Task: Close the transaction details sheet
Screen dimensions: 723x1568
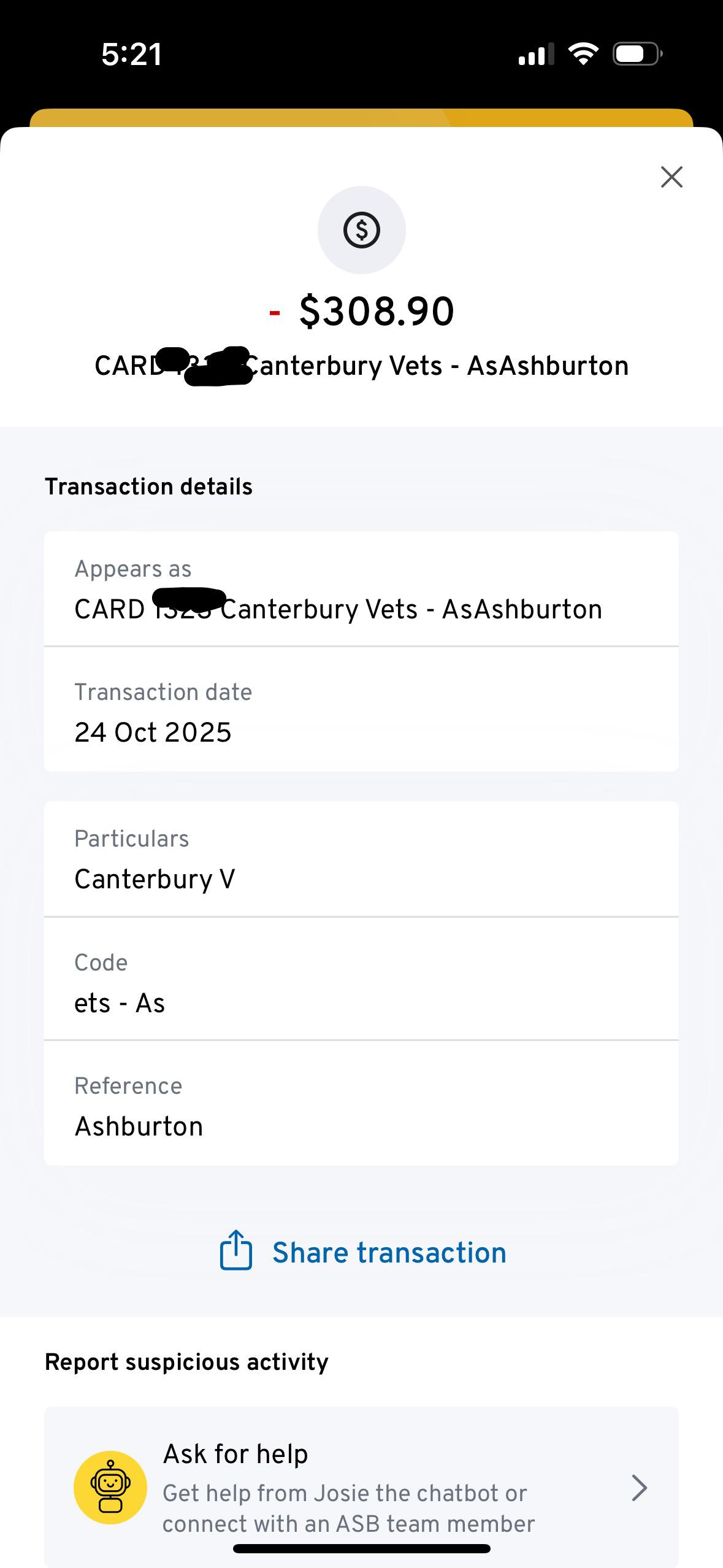Action: [671, 177]
